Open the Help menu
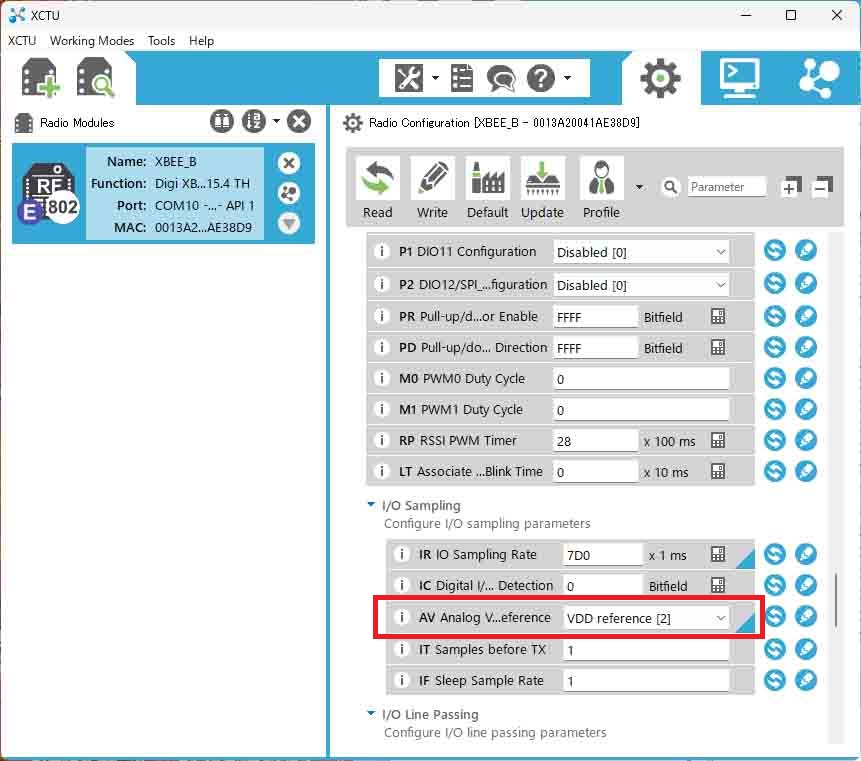This screenshot has height=761, width=861. coord(201,41)
